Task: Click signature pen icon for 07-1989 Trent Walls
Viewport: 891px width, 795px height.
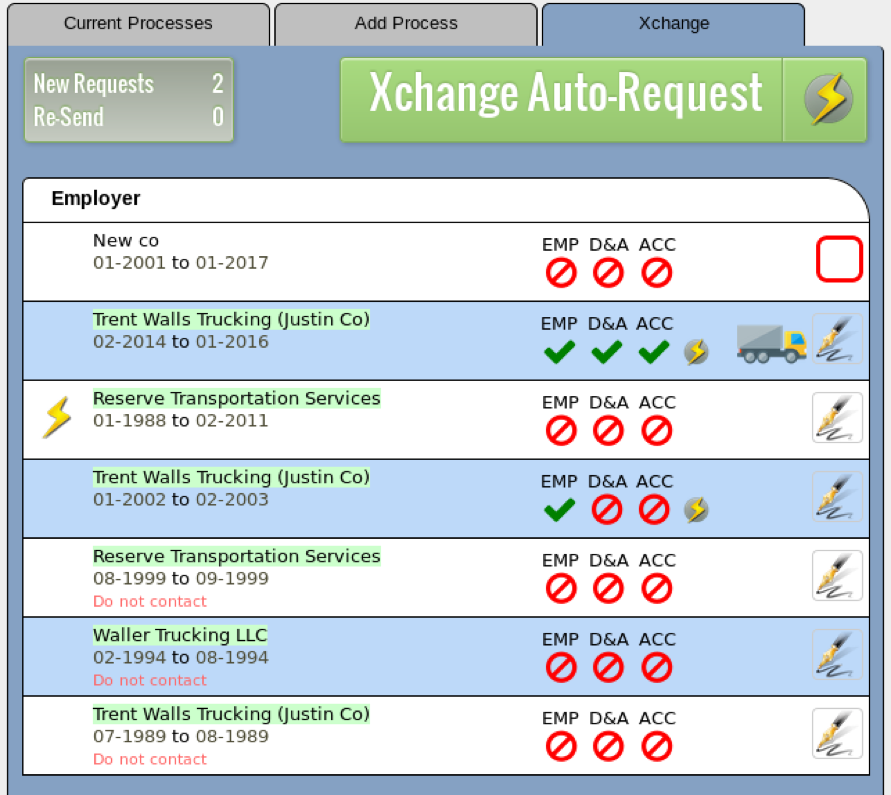Action: pyautogui.click(x=837, y=734)
